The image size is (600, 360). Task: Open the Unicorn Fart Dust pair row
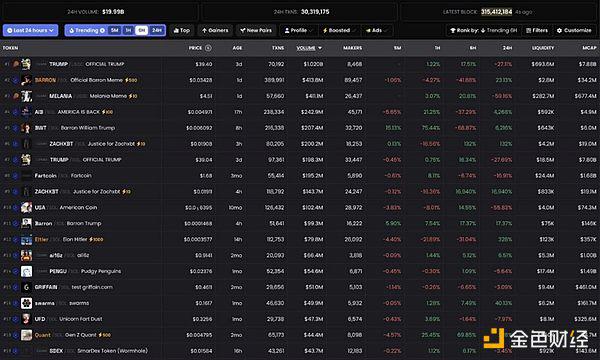[300, 319]
